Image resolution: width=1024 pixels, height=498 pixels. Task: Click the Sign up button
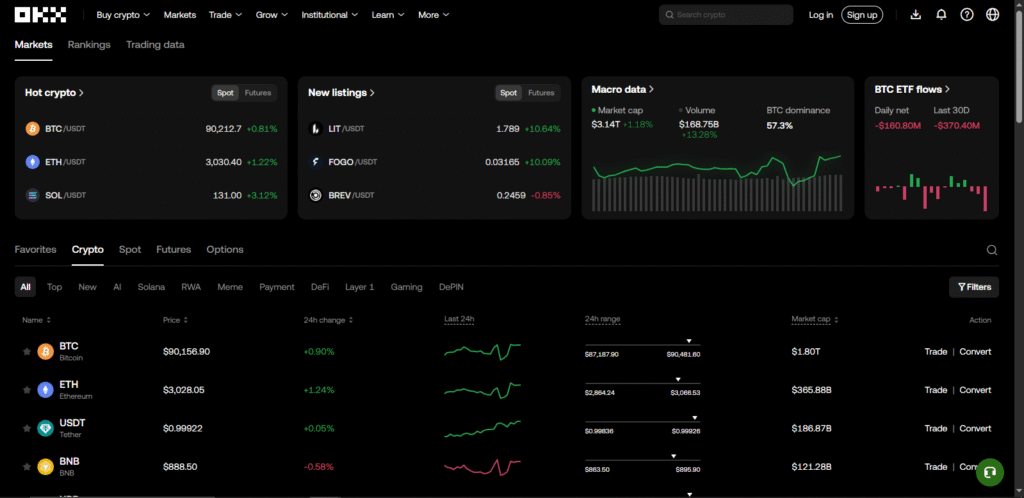[861, 15]
